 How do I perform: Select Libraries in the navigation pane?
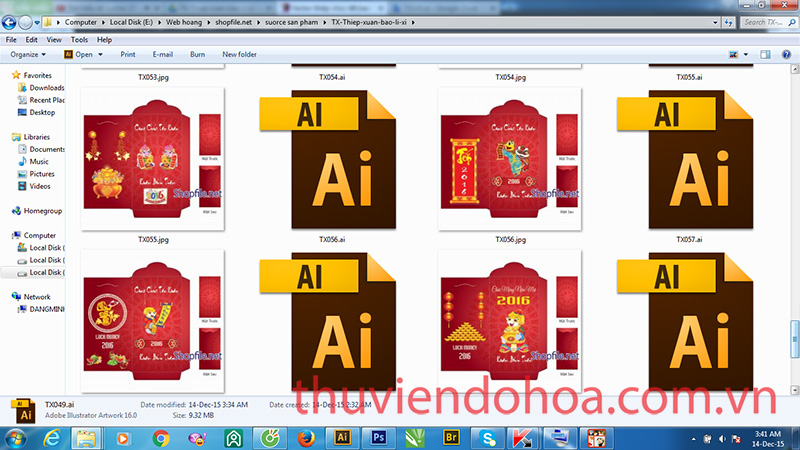click(x=31, y=137)
